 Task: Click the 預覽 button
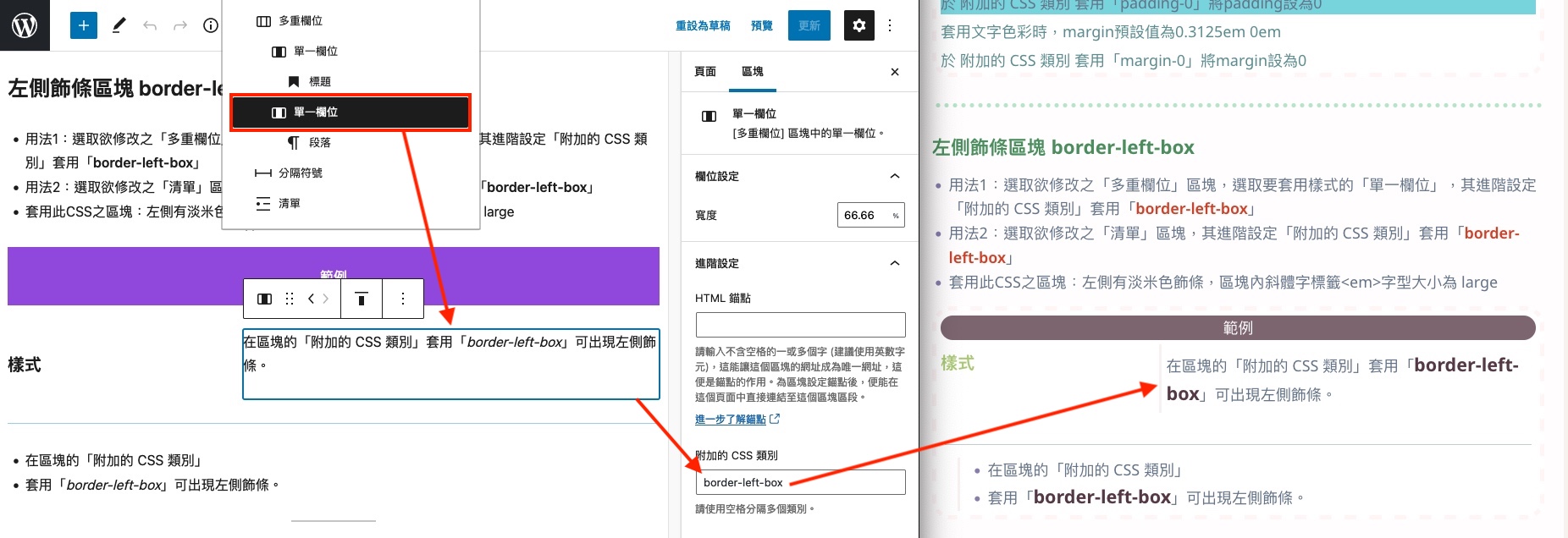pyautogui.click(x=762, y=25)
